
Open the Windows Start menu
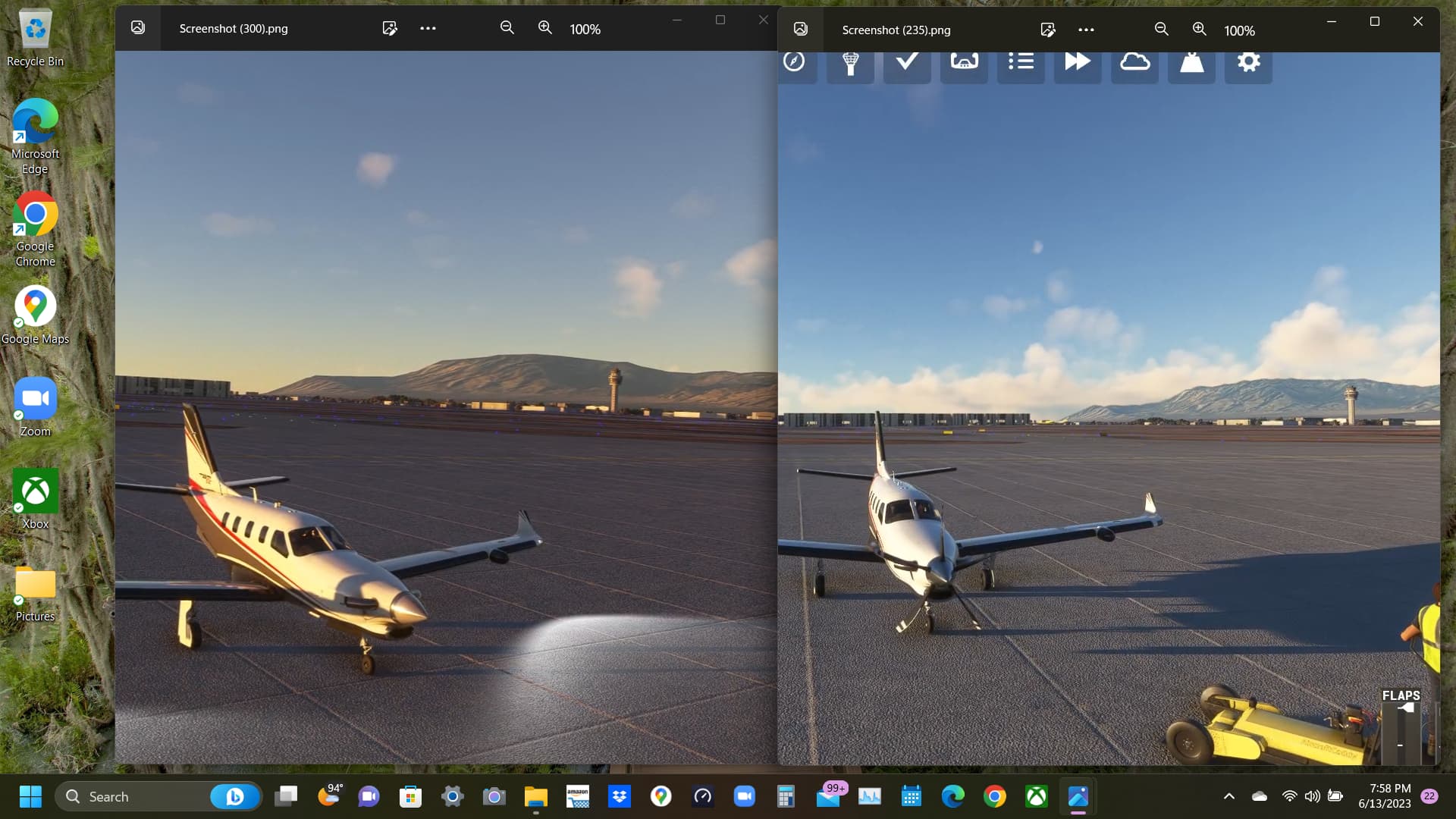pos(30,796)
